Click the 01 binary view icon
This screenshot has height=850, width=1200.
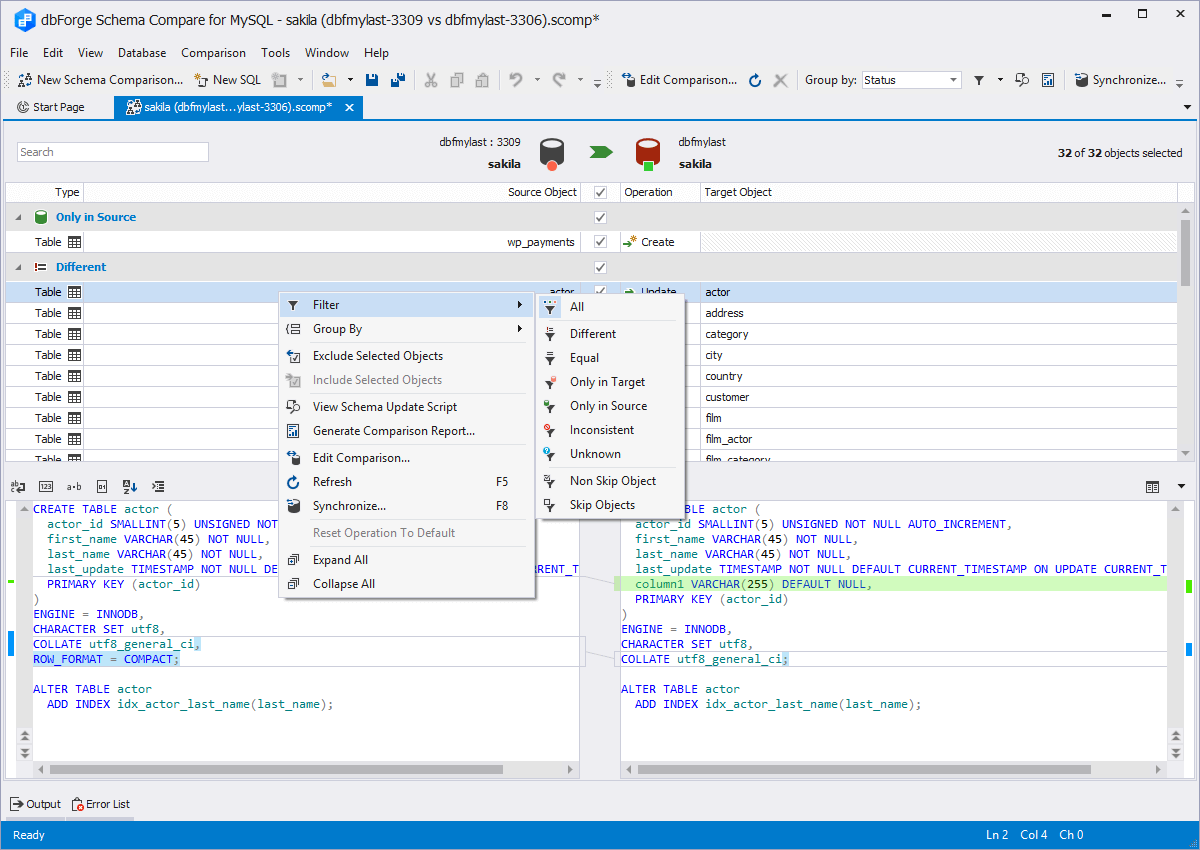(101, 486)
